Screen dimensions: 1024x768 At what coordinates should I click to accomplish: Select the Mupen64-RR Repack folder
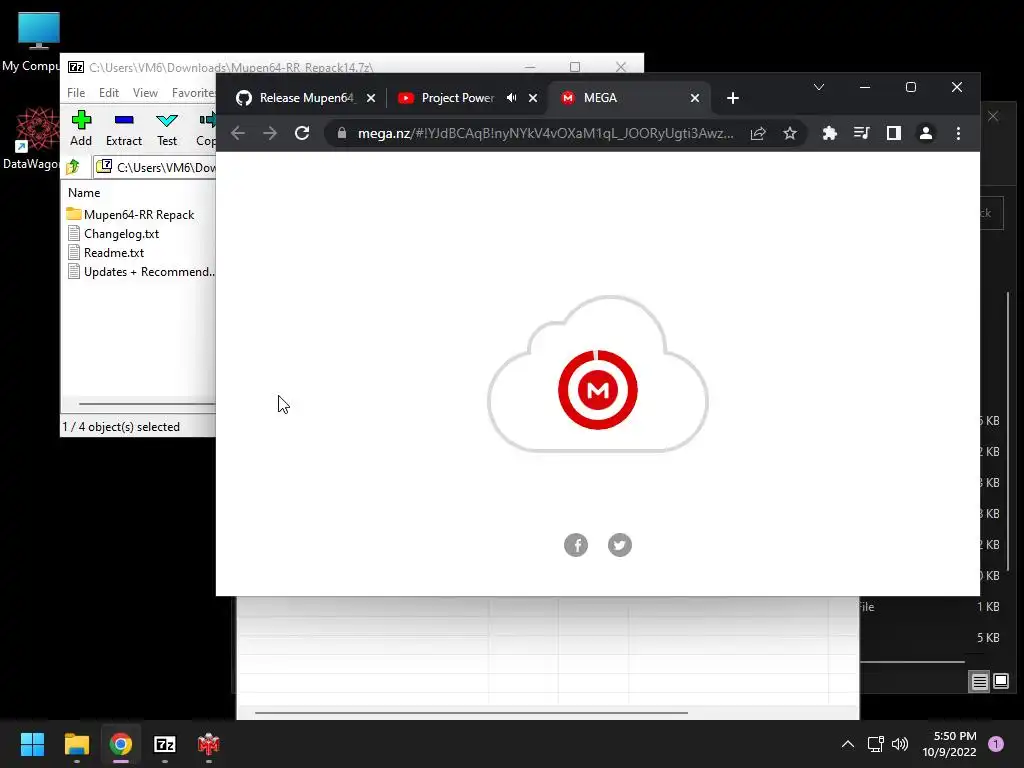point(130,214)
